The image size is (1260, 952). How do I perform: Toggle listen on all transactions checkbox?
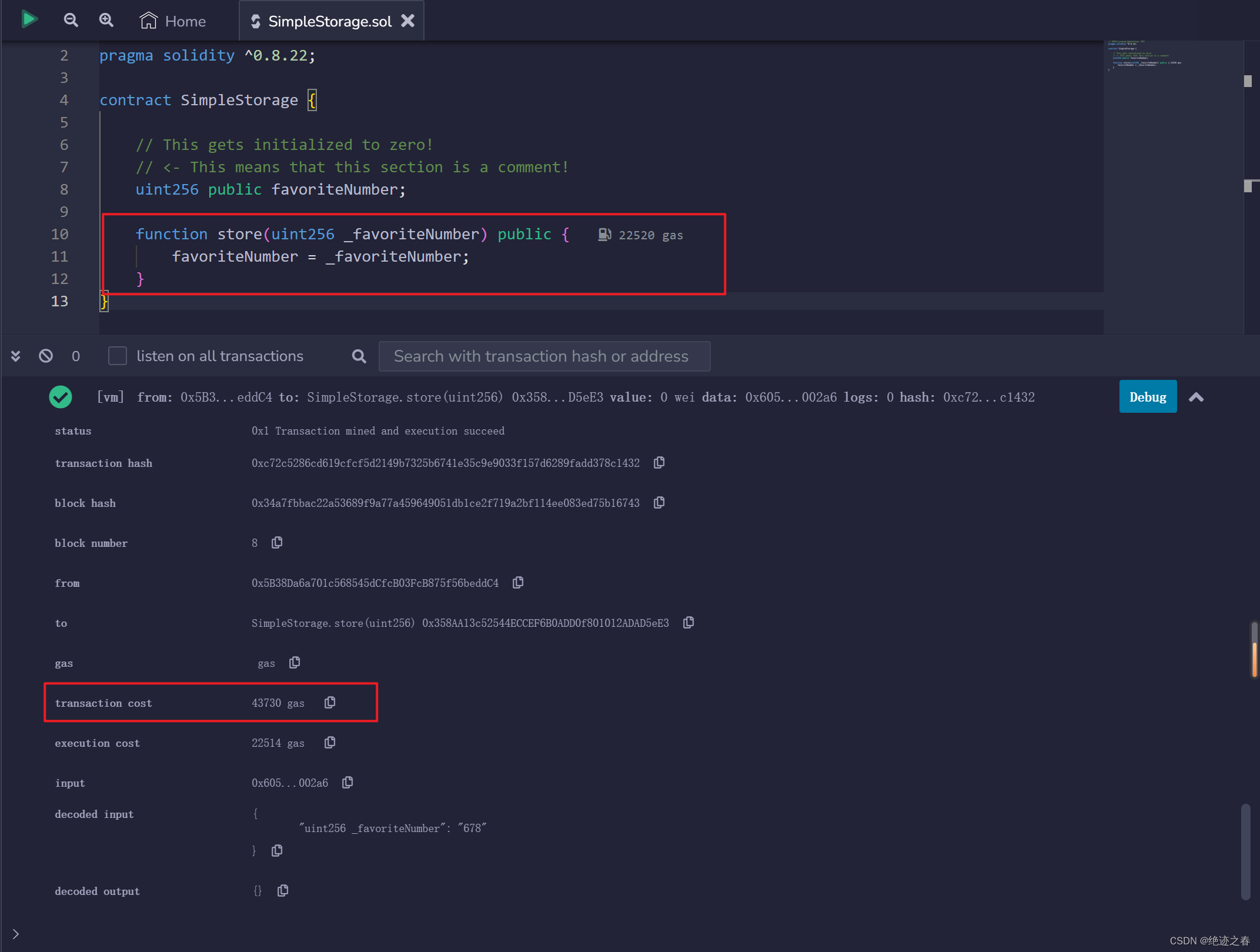click(x=119, y=356)
